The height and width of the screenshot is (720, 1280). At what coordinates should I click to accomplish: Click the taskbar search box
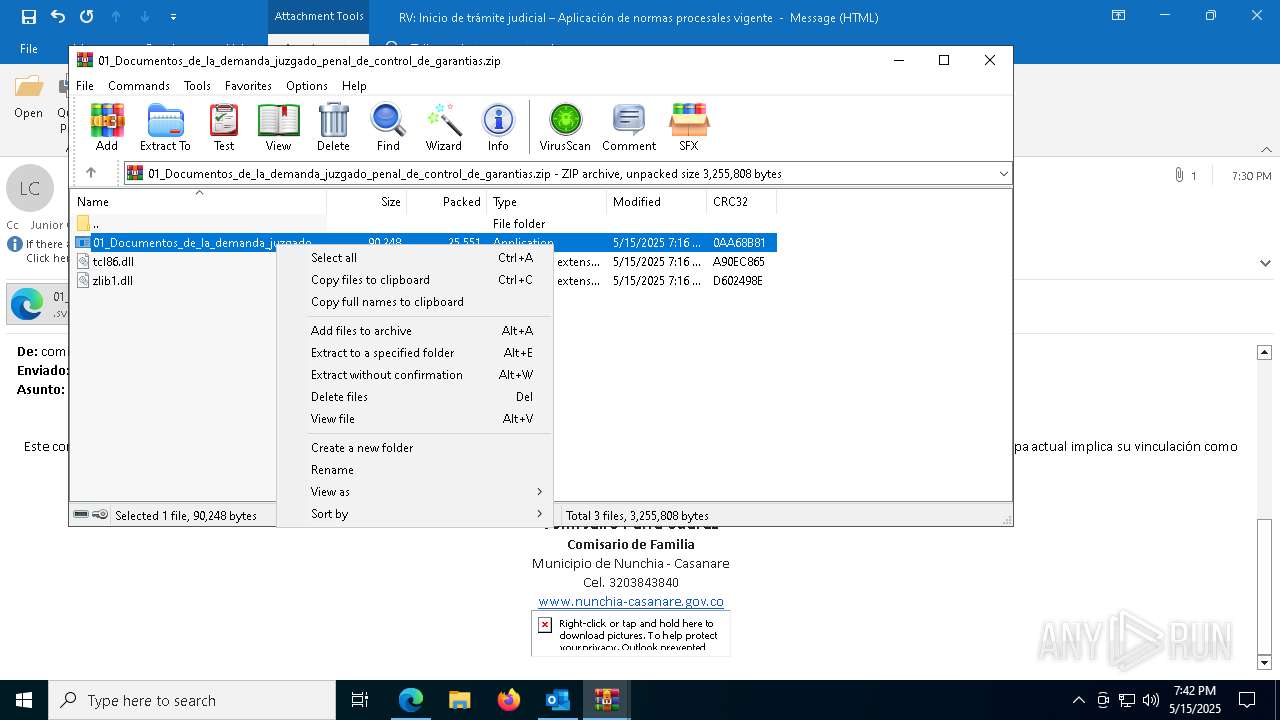tap(192, 700)
